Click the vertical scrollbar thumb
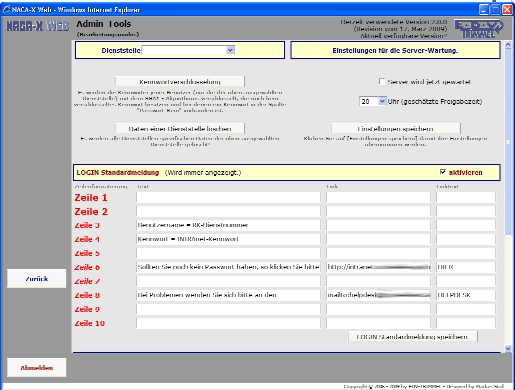 point(508,142)
